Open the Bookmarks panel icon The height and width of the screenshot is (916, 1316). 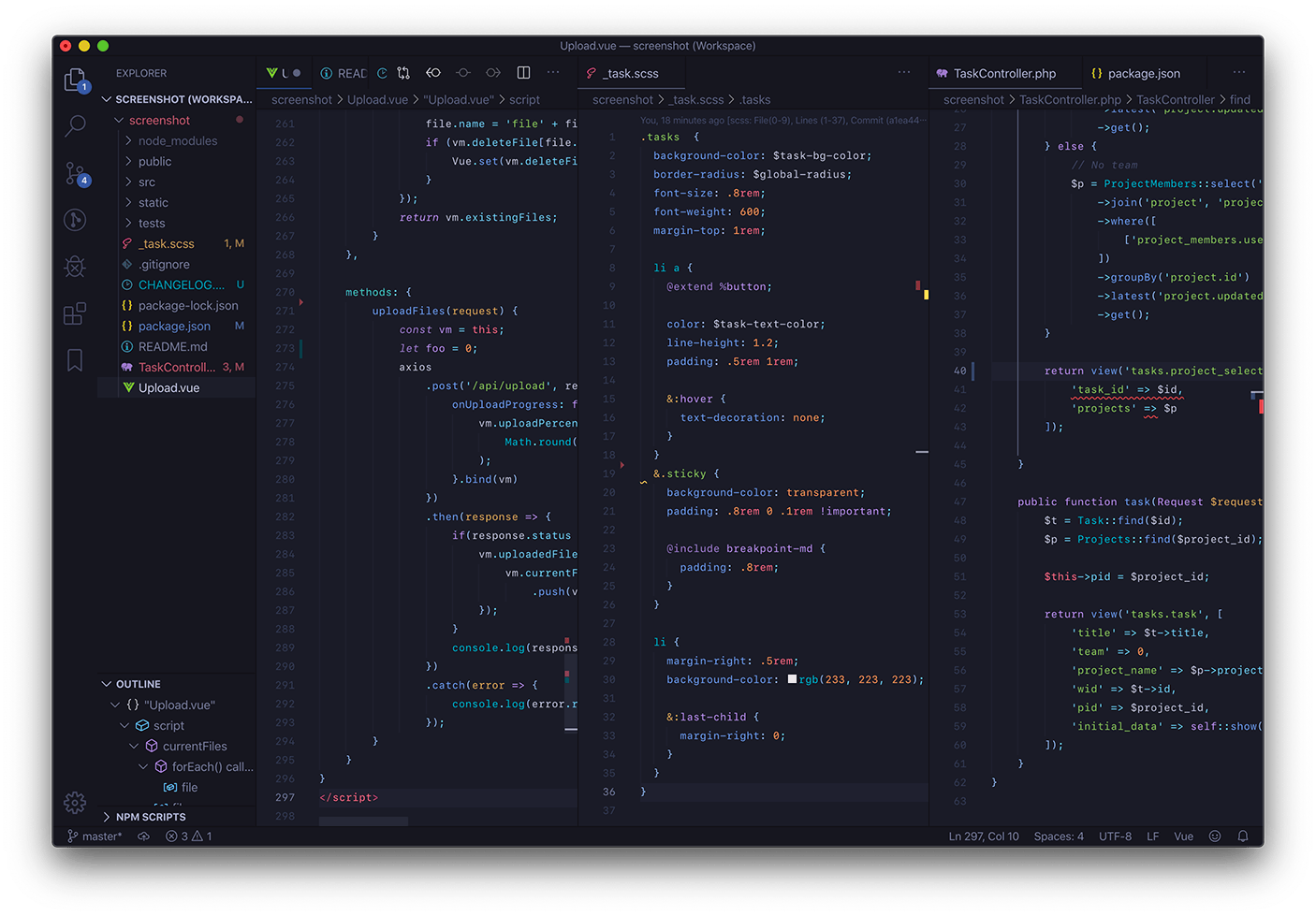75,359
